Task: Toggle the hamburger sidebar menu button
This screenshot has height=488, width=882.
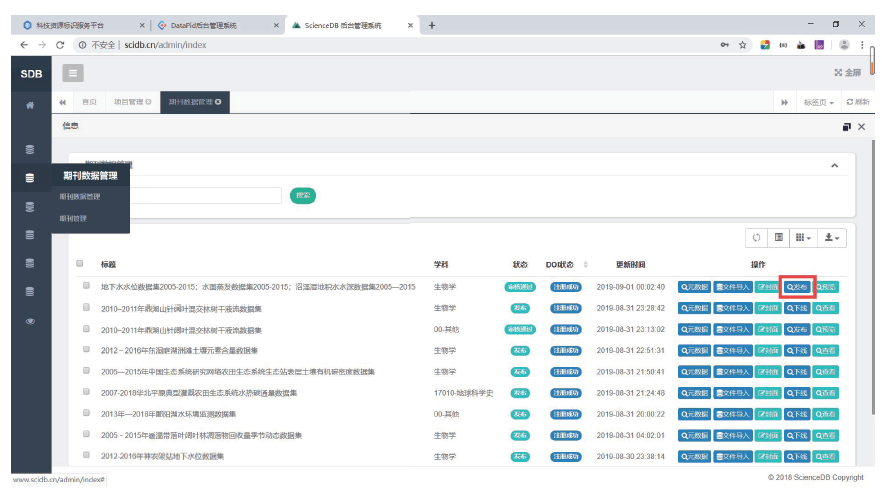Action: pos(73,73)
